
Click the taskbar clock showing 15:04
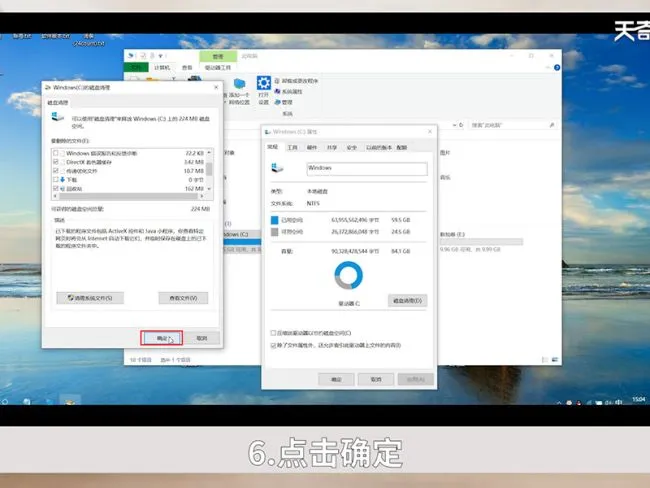tap(638, 400)
